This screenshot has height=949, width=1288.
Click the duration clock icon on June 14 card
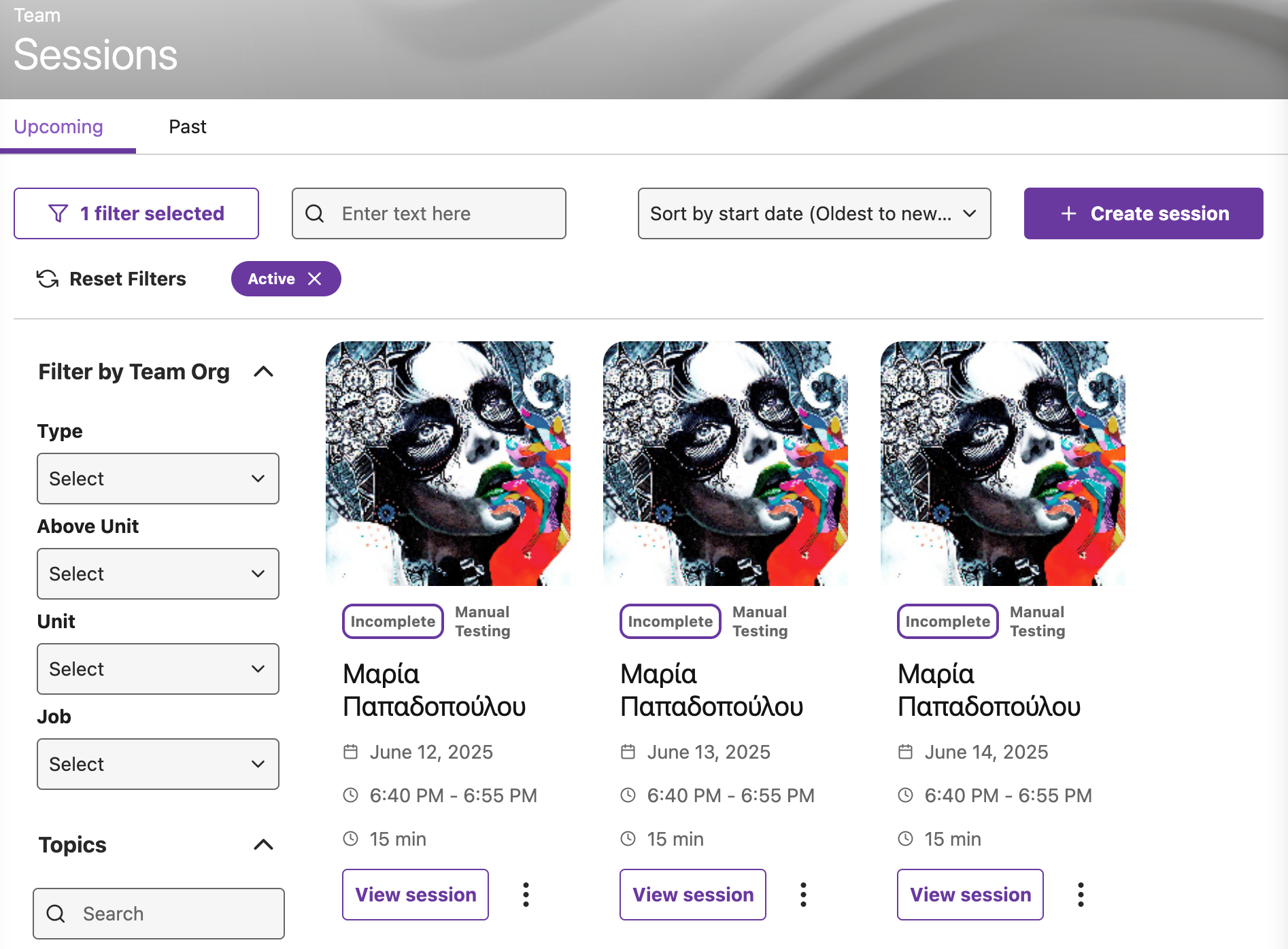[x=906, y=839]
